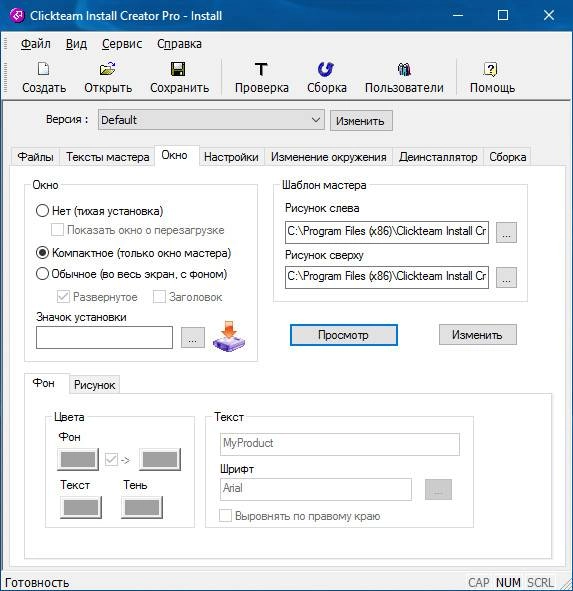
Task: Open Пользователи toolbar icon
Action: [404, 69]
